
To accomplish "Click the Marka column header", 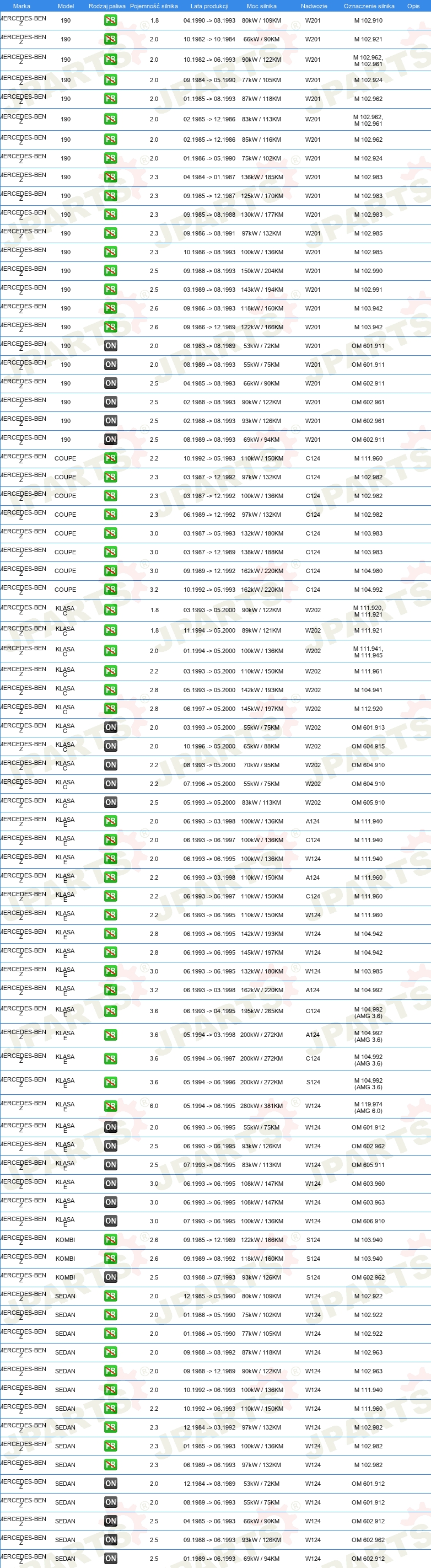I will click(x=21, y=6).
